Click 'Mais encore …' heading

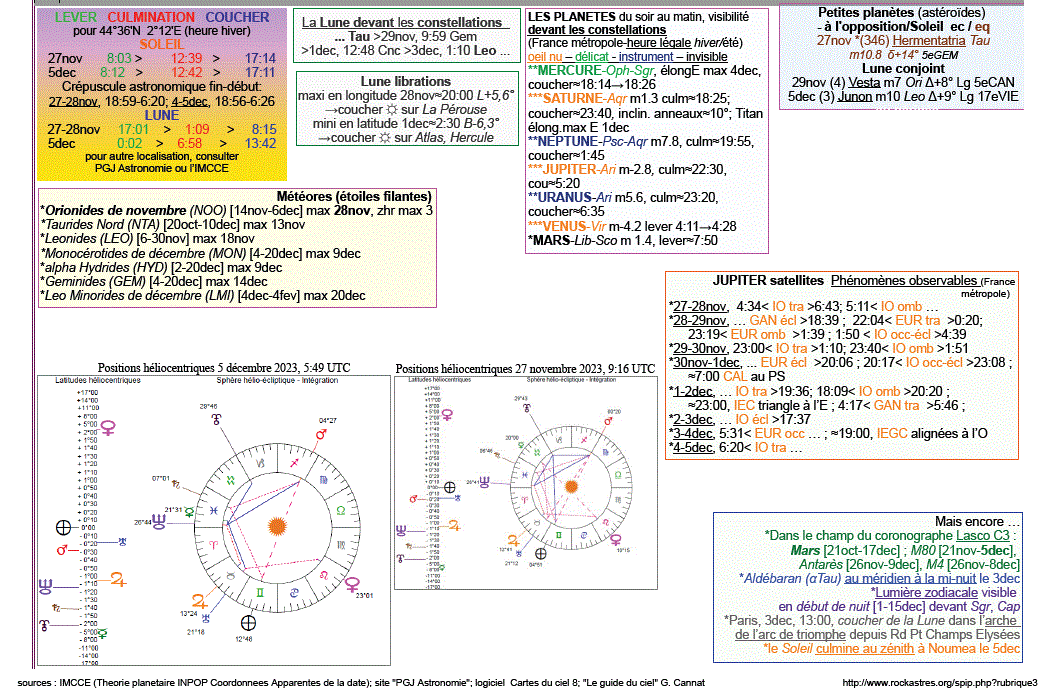click(x=977, y=521)
